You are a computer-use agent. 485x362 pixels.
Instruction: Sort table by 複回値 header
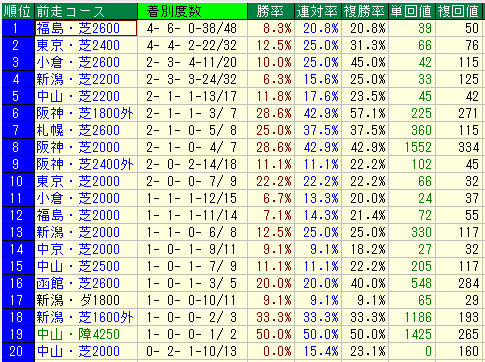coord(459,11)
